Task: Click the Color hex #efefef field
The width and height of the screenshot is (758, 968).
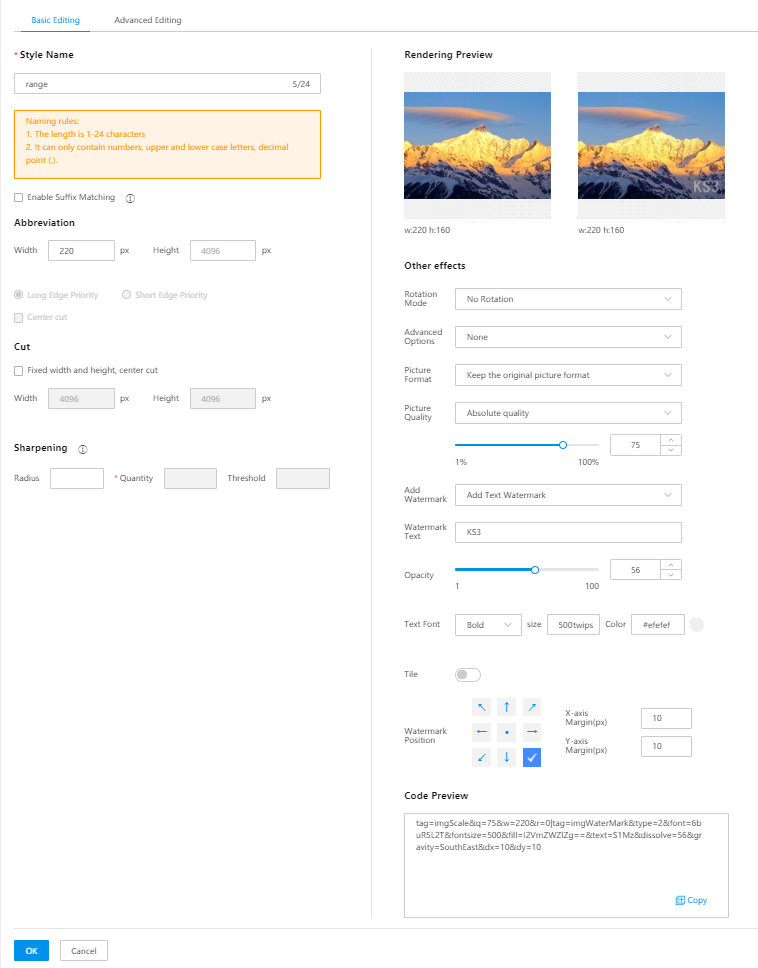Action: pyautogui.click(x=658, y=625)
